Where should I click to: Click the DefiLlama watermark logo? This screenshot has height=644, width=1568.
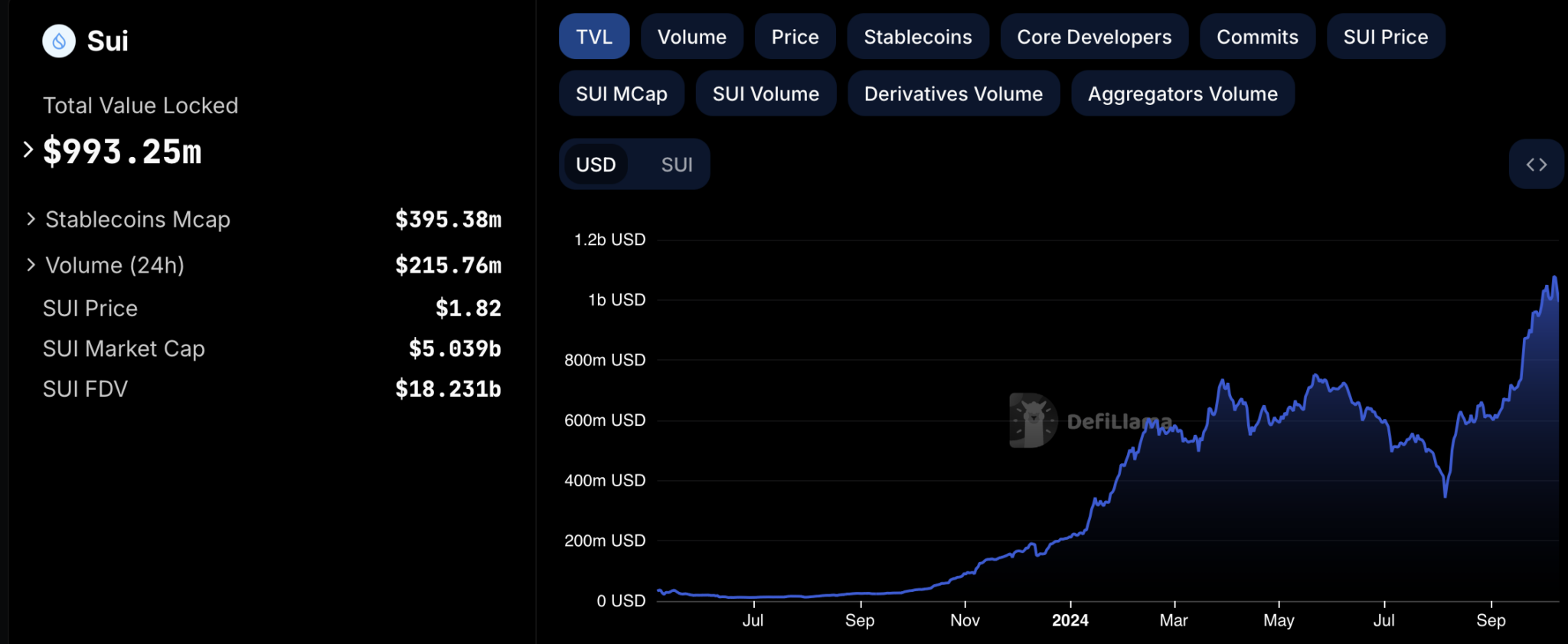[1033, 420]
